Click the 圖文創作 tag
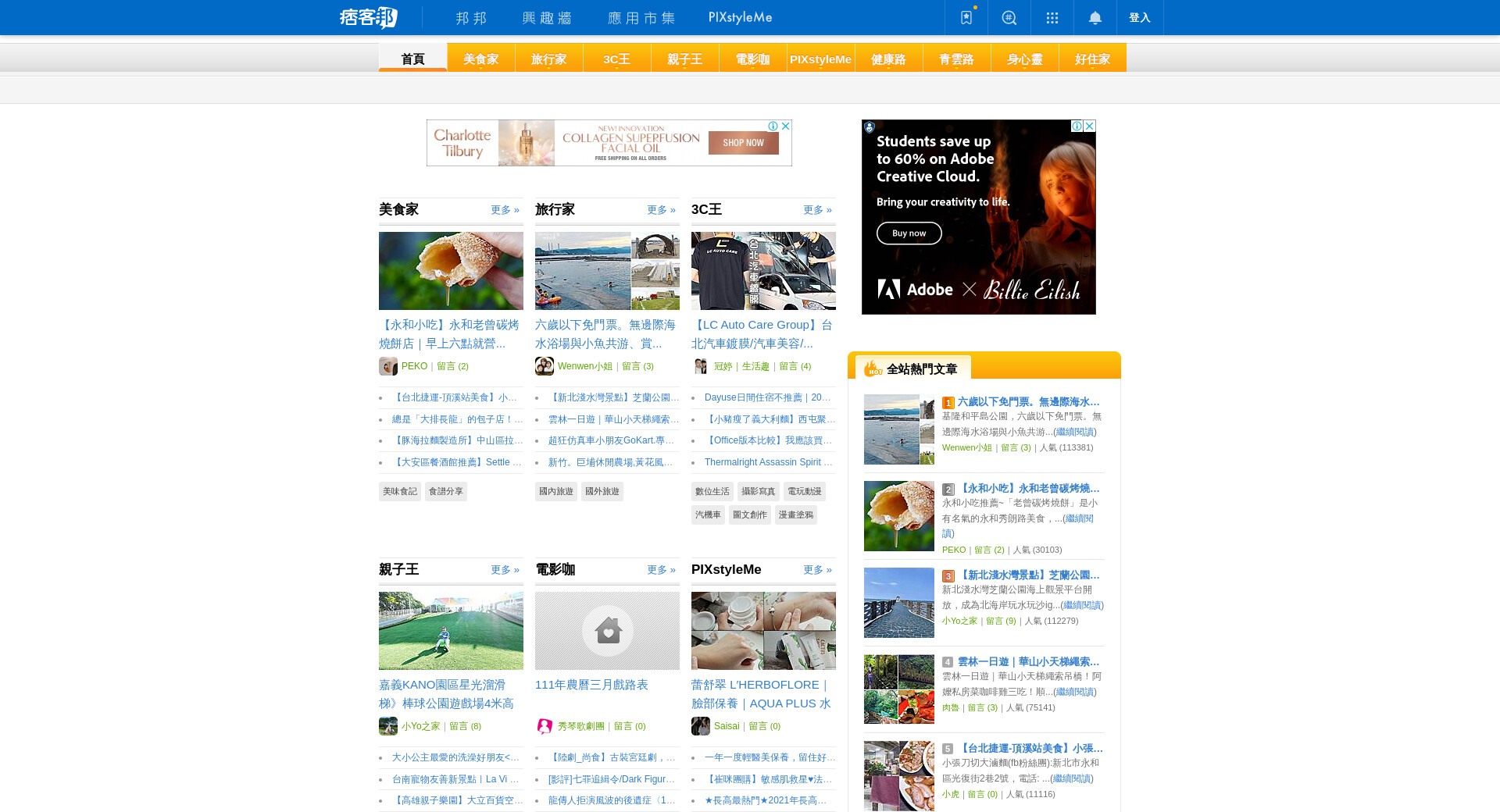Screen dimensions: 1500x812 point(750,515)
